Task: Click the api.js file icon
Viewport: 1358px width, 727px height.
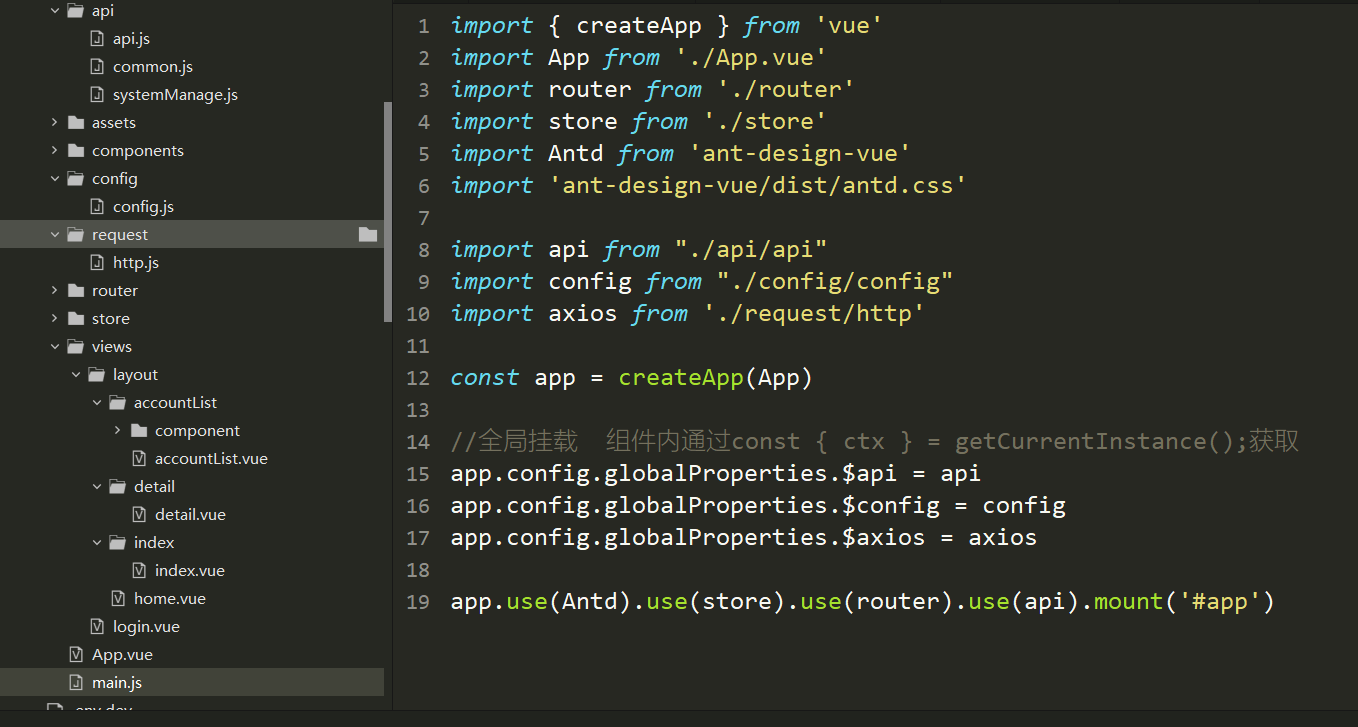Action: (x=97, y=39)
